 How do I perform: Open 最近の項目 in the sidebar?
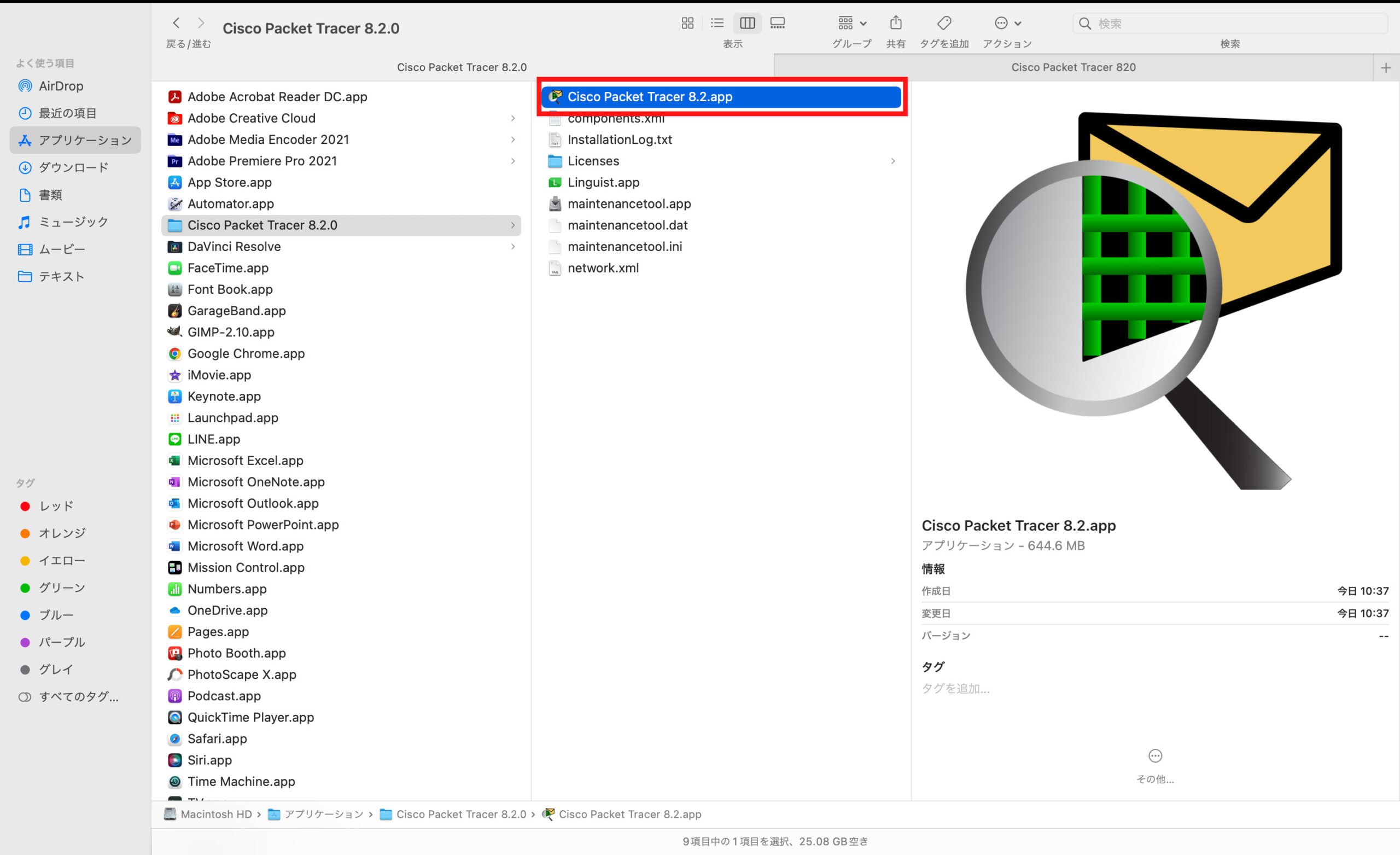75,113
